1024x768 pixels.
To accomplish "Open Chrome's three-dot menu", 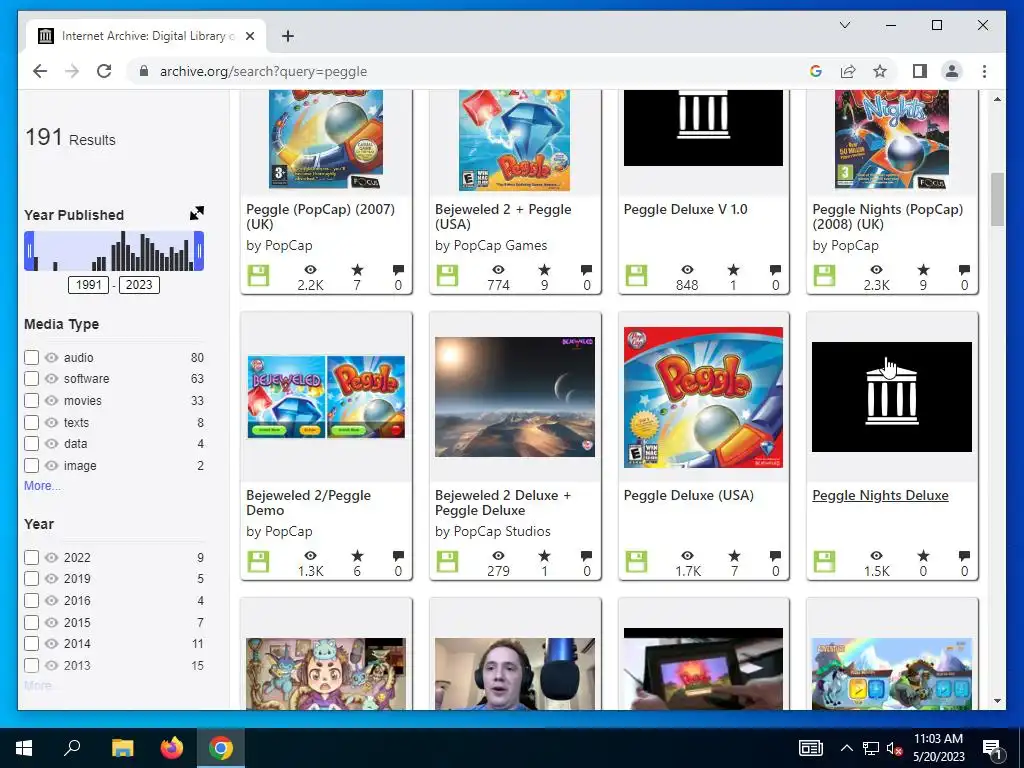I will pos(984,71).
